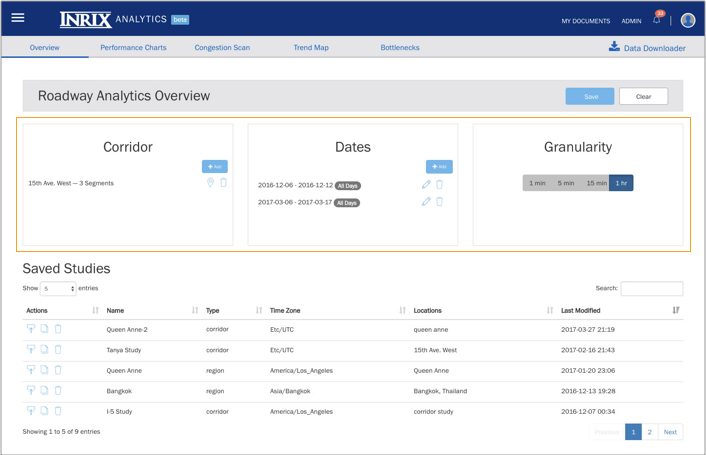Screen dimensions: 706x455
Task: Click the Next page button
Action: pyautogui.click(x=670, y=432)
